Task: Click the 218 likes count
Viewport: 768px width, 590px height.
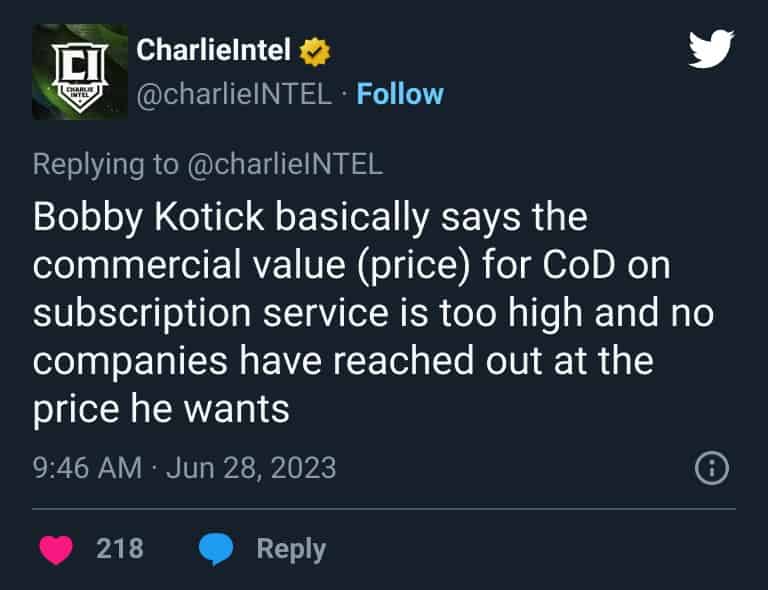Action: point(120,548)
